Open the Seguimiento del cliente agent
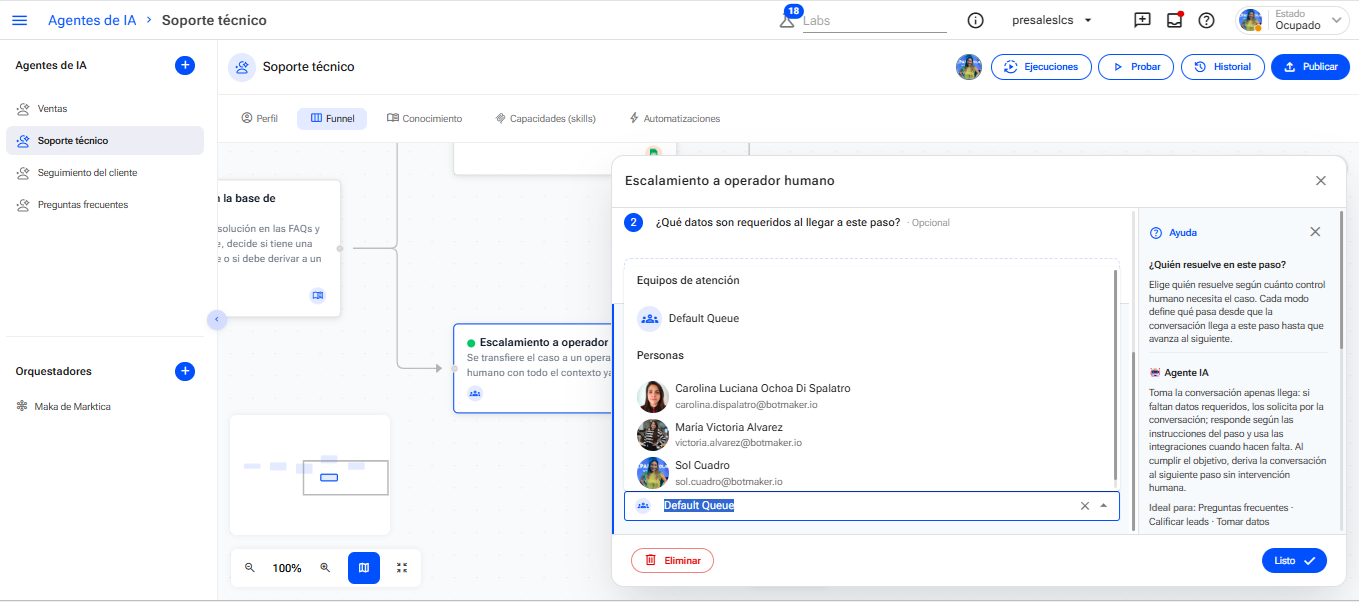Screen dimensions: 1359x602 [x=105, y=172]
